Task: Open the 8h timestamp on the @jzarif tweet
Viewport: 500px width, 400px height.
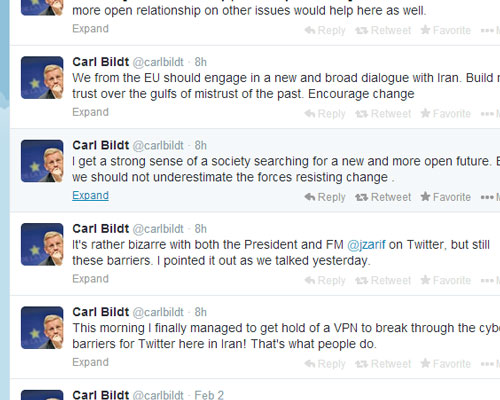Action: coord(201,229)
